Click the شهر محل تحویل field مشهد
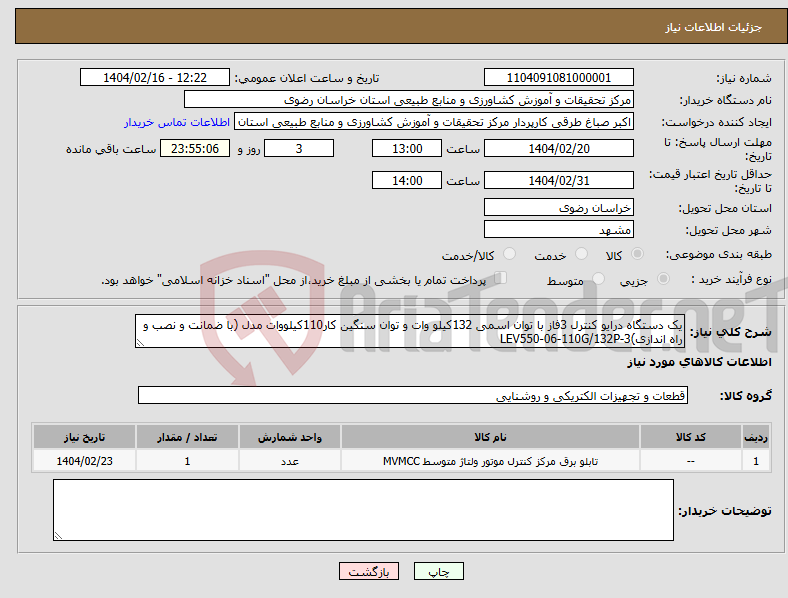Image resolution: width=788 pixels, height=598 pixels. click(x=558, y=229)
